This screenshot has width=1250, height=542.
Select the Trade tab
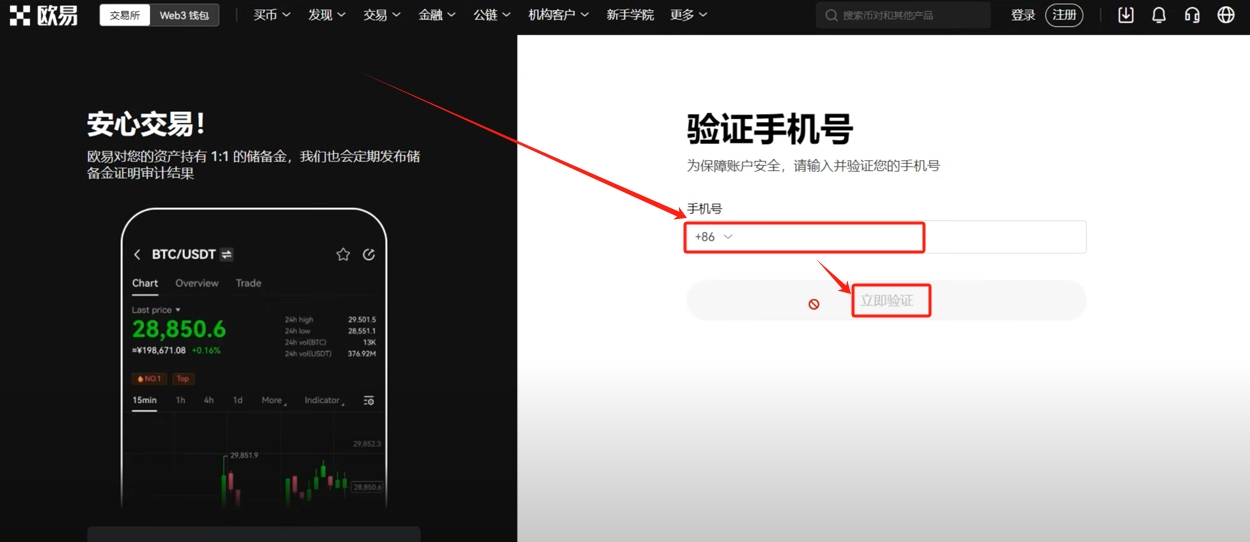(248, 283)
